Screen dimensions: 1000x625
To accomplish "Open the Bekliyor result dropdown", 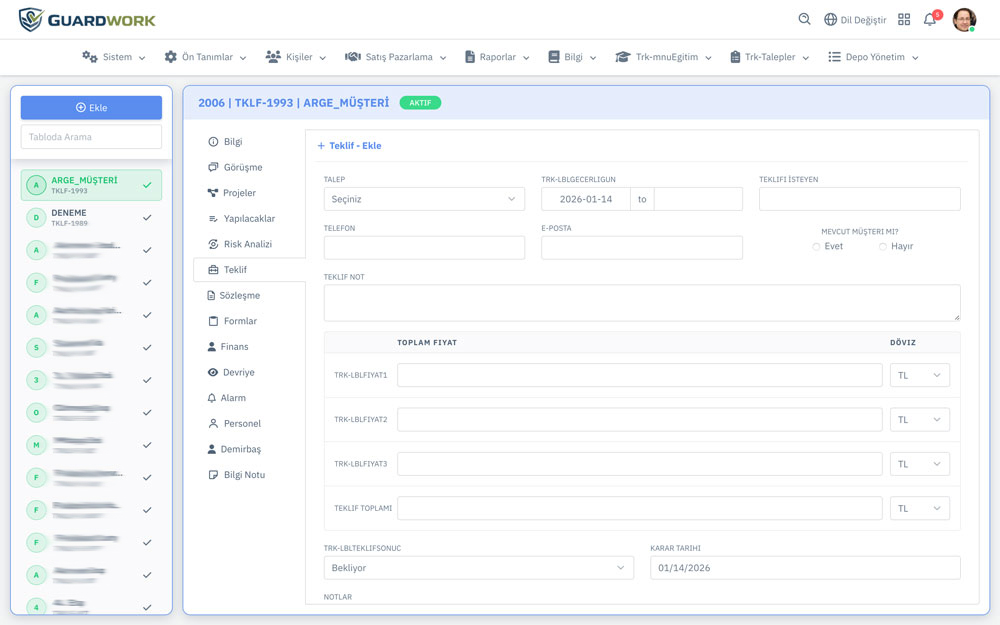I will [x=478, y=568].
